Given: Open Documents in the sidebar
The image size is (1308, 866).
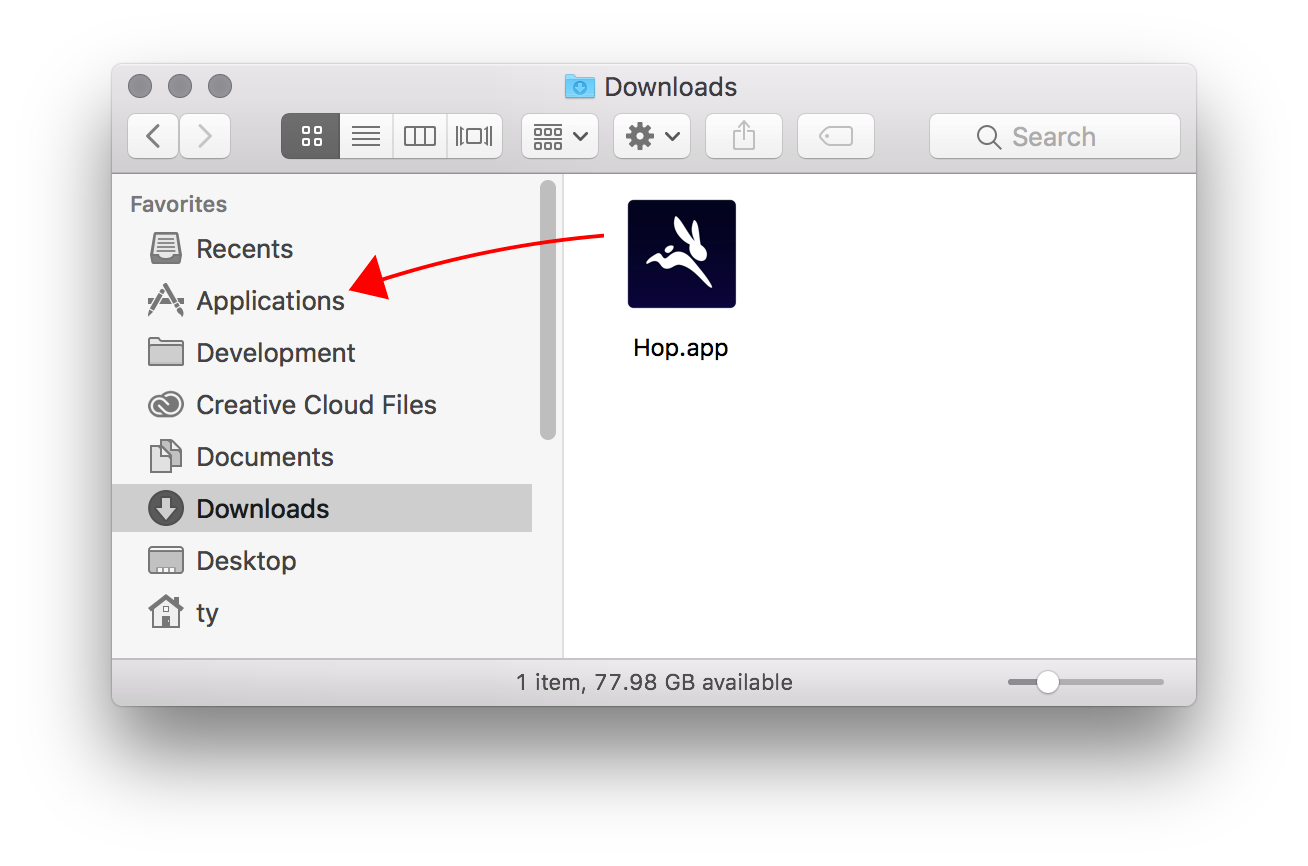Looking at the screenshot, I should pyautogui.click(x=322, y=456).
